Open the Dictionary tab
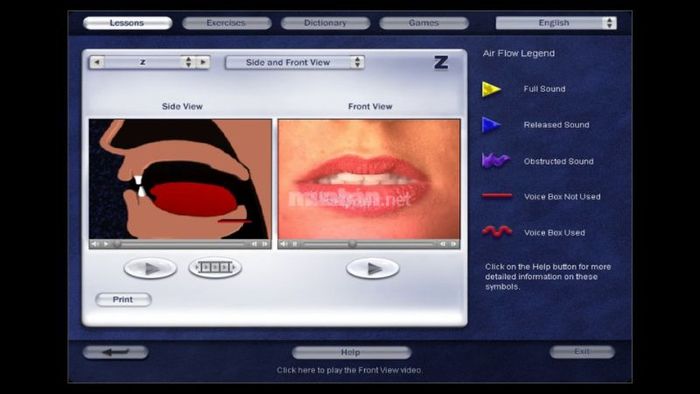 [325, 23]
